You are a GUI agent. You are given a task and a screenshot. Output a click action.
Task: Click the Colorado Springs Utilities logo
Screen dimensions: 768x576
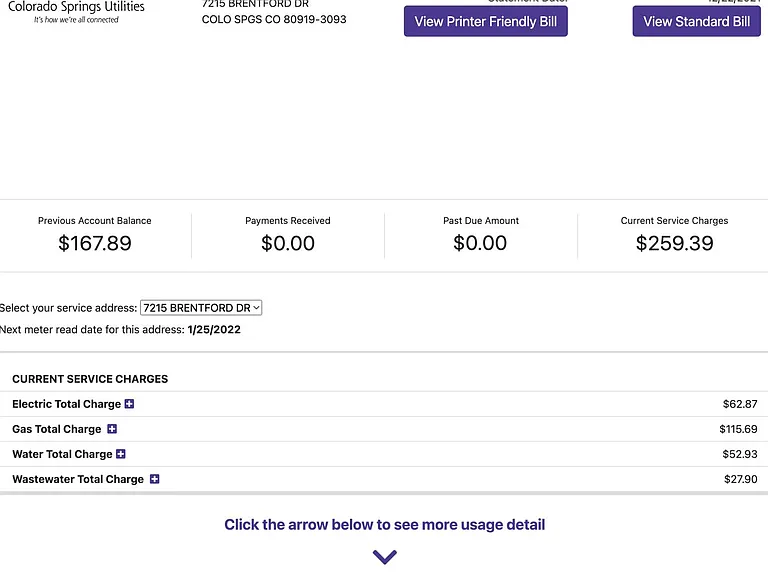coord(76,12)
